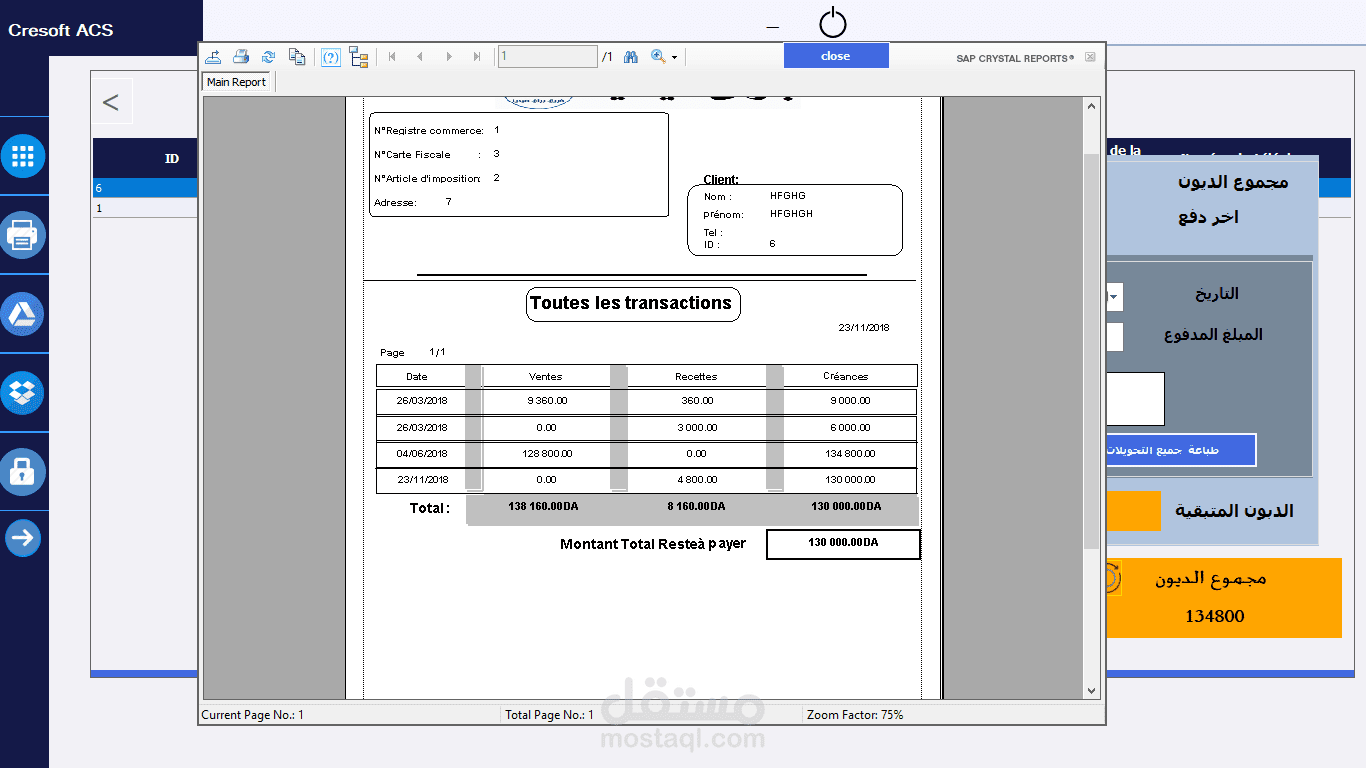
Task: Click the power icon at top
Action: [x=832, y=22]
